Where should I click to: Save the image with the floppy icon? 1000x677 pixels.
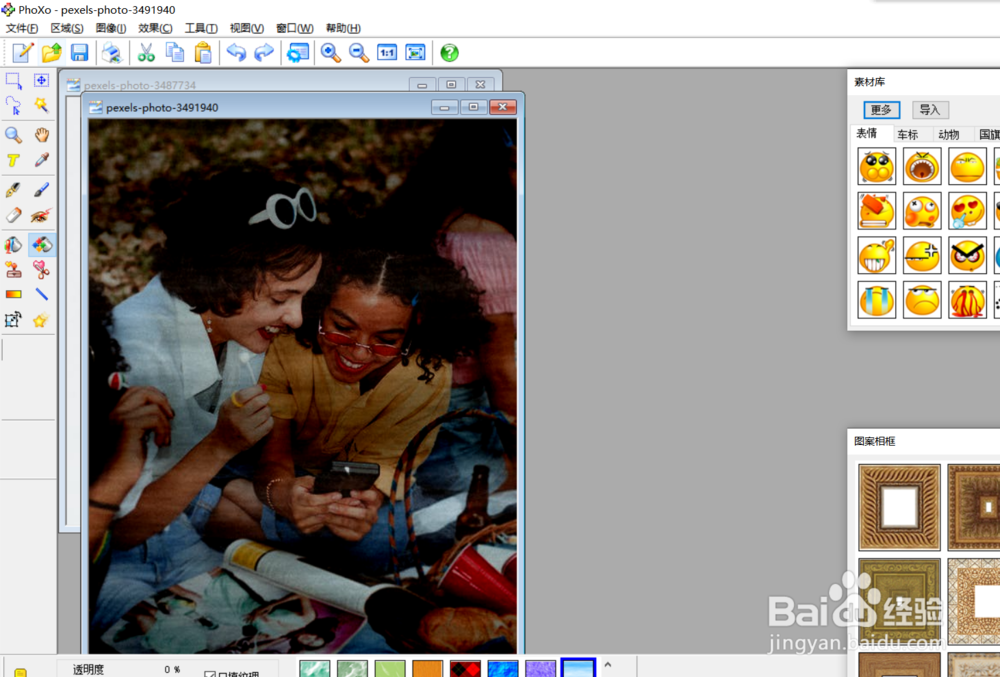[x=79, y=52]
